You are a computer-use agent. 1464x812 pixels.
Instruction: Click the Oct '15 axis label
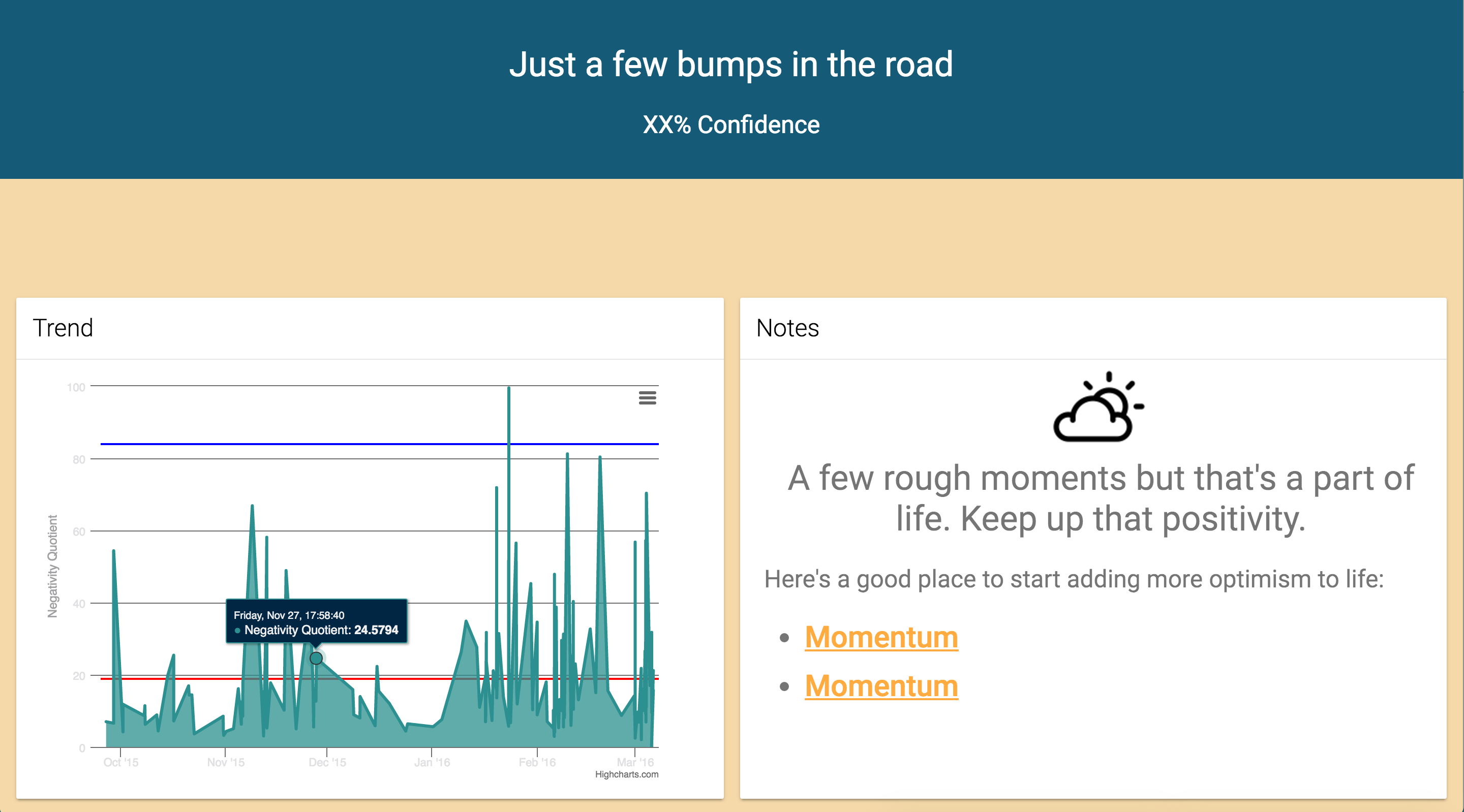click(x=120, y=763)
